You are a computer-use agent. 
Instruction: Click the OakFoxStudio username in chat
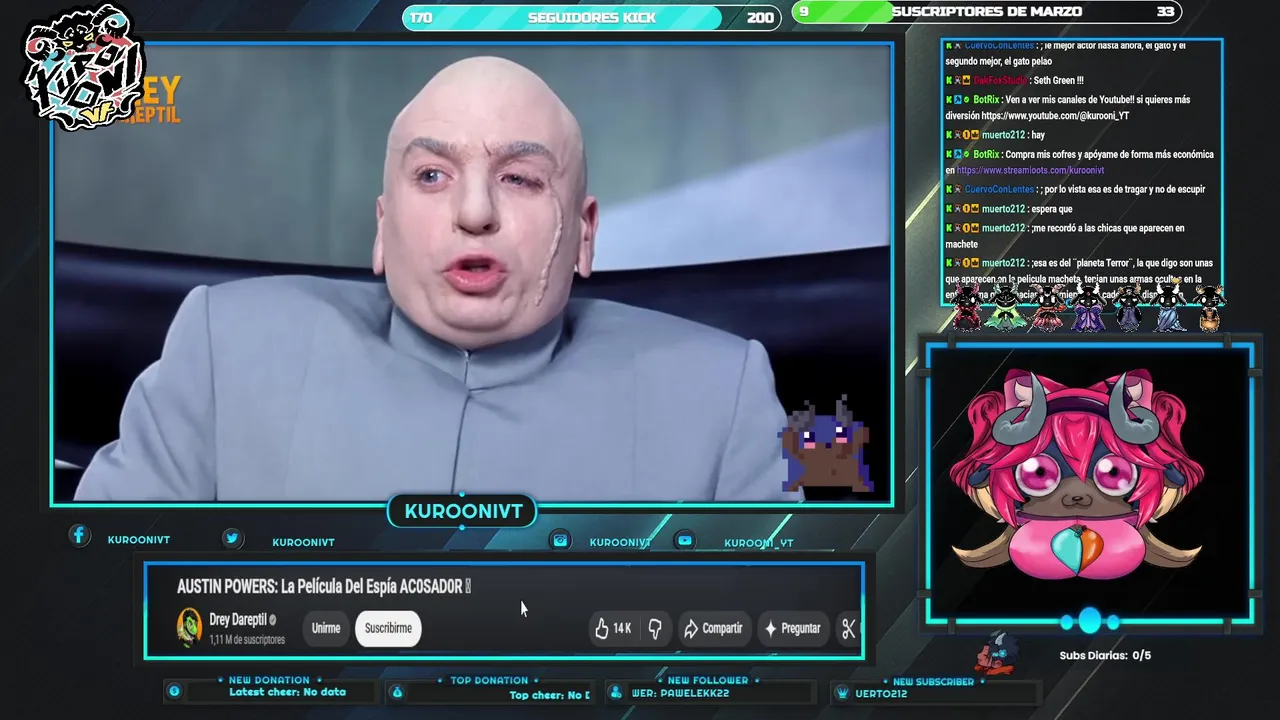[1001, 80]
